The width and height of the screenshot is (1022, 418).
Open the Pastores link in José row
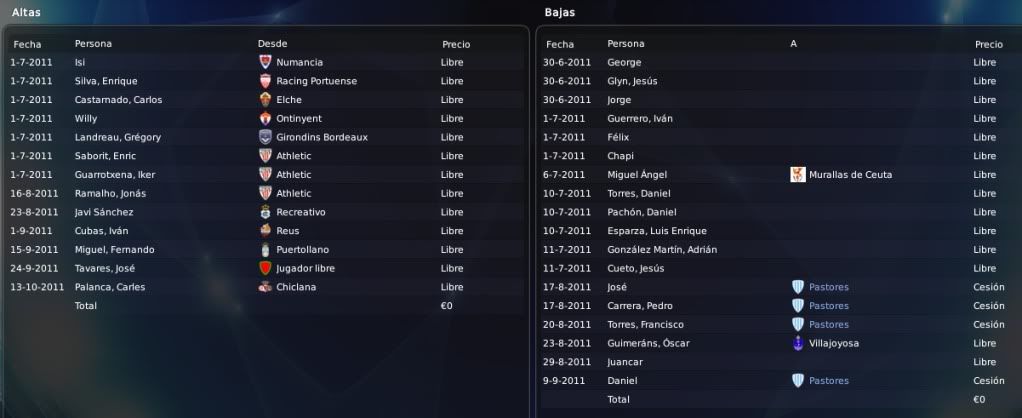pos(828,287)
